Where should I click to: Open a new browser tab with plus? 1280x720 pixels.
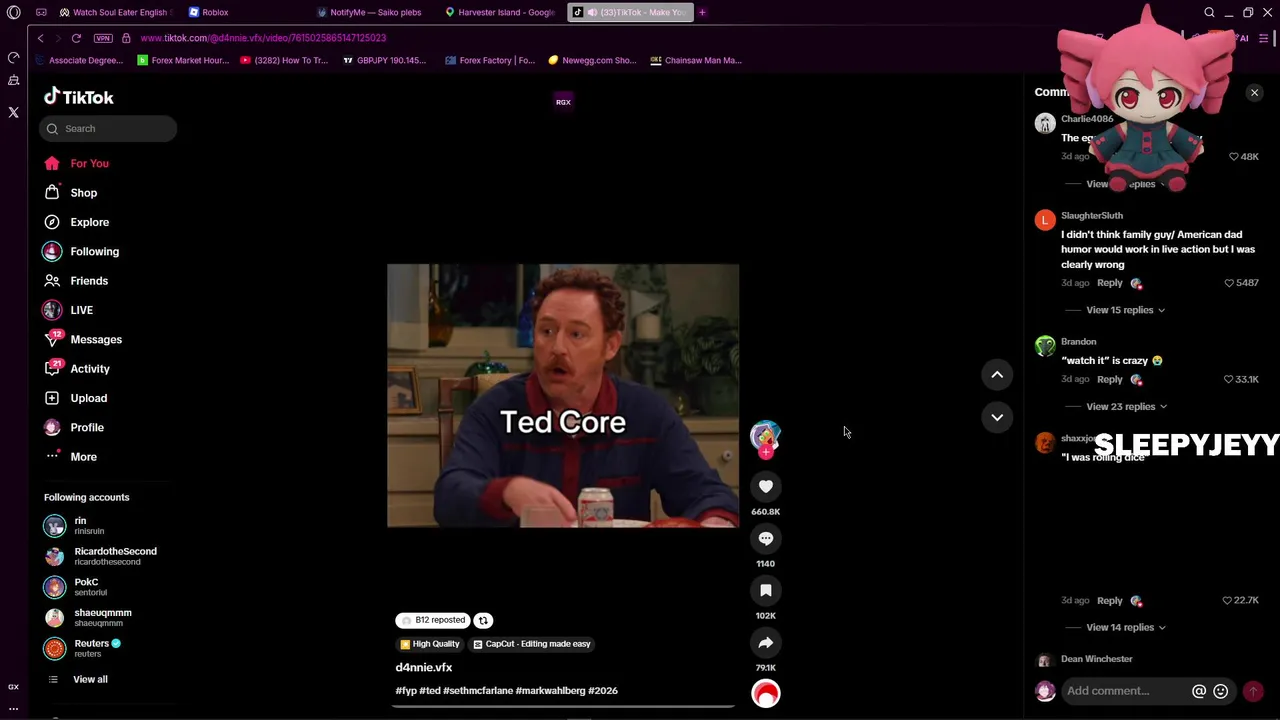(702, 12)
